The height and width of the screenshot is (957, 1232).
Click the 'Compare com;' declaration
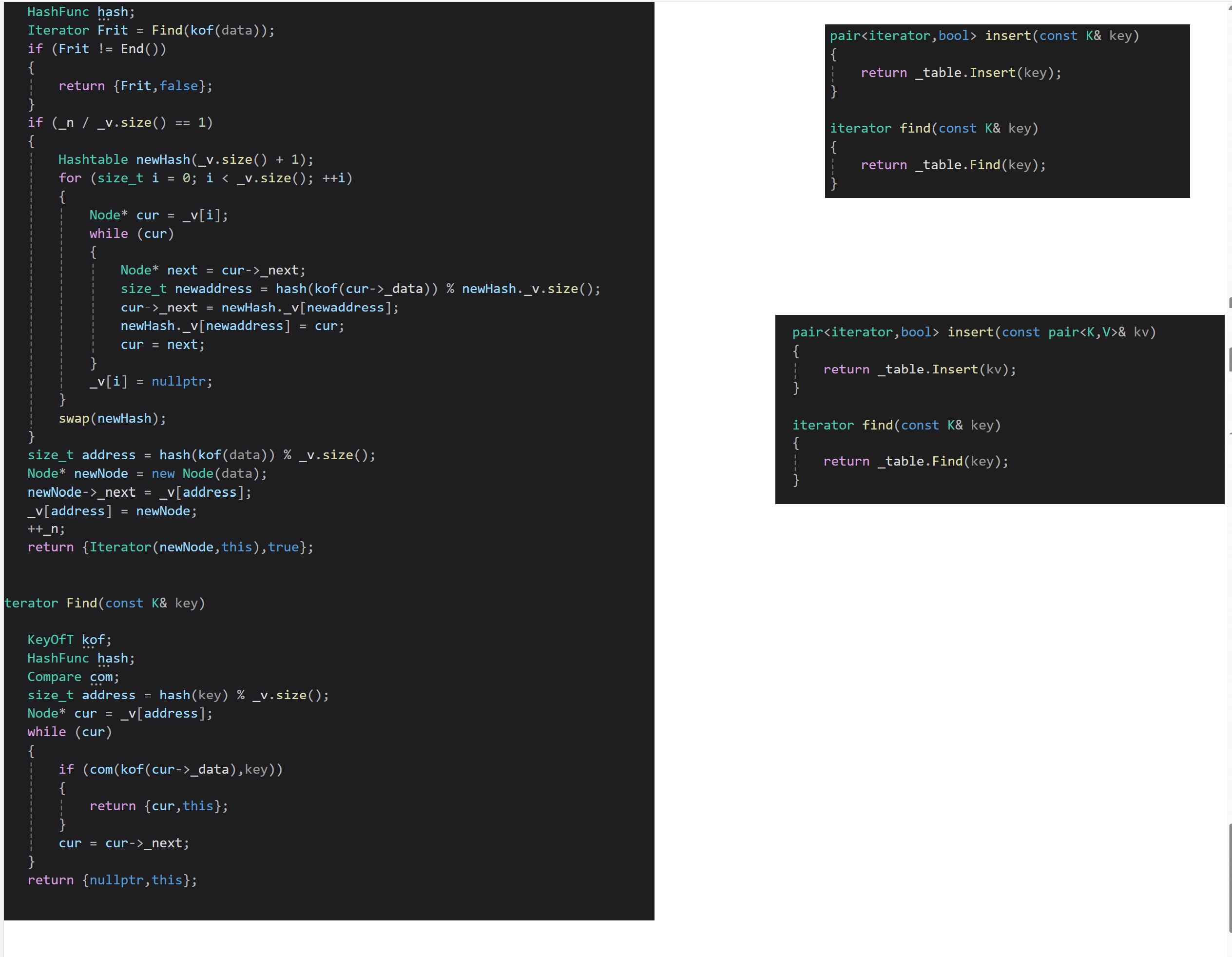73,677
